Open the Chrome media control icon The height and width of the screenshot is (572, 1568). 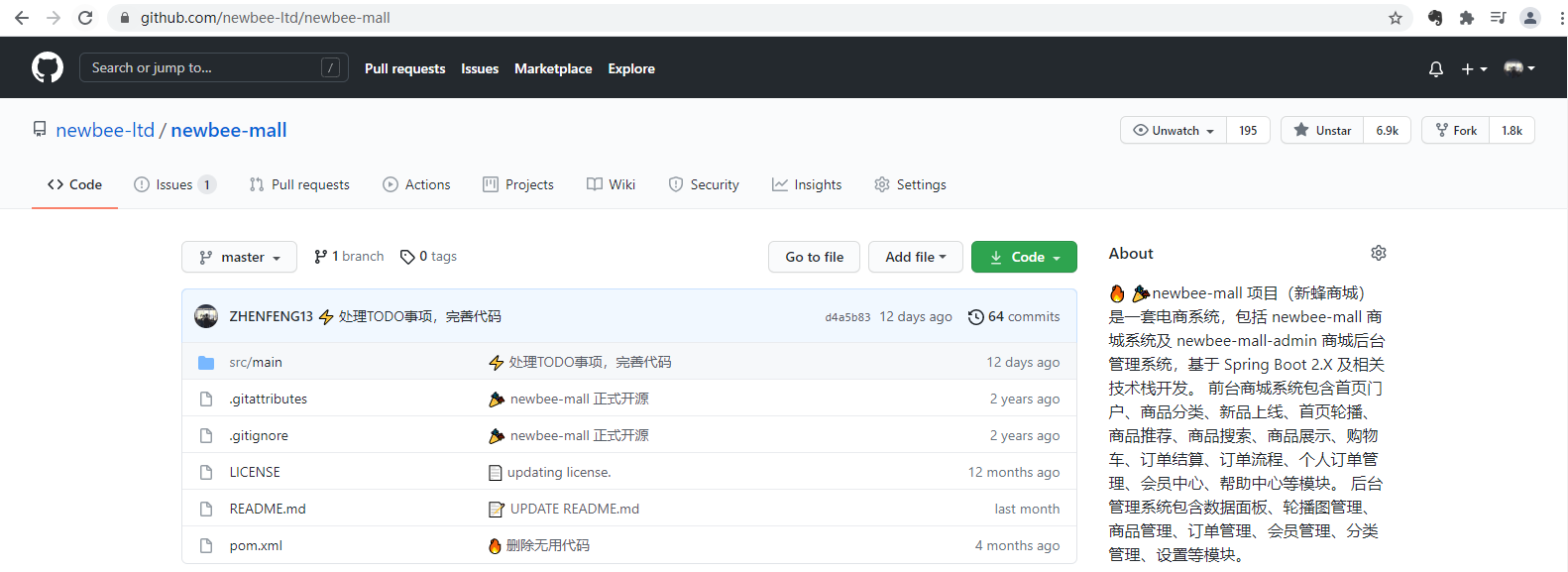(1499, 18)
